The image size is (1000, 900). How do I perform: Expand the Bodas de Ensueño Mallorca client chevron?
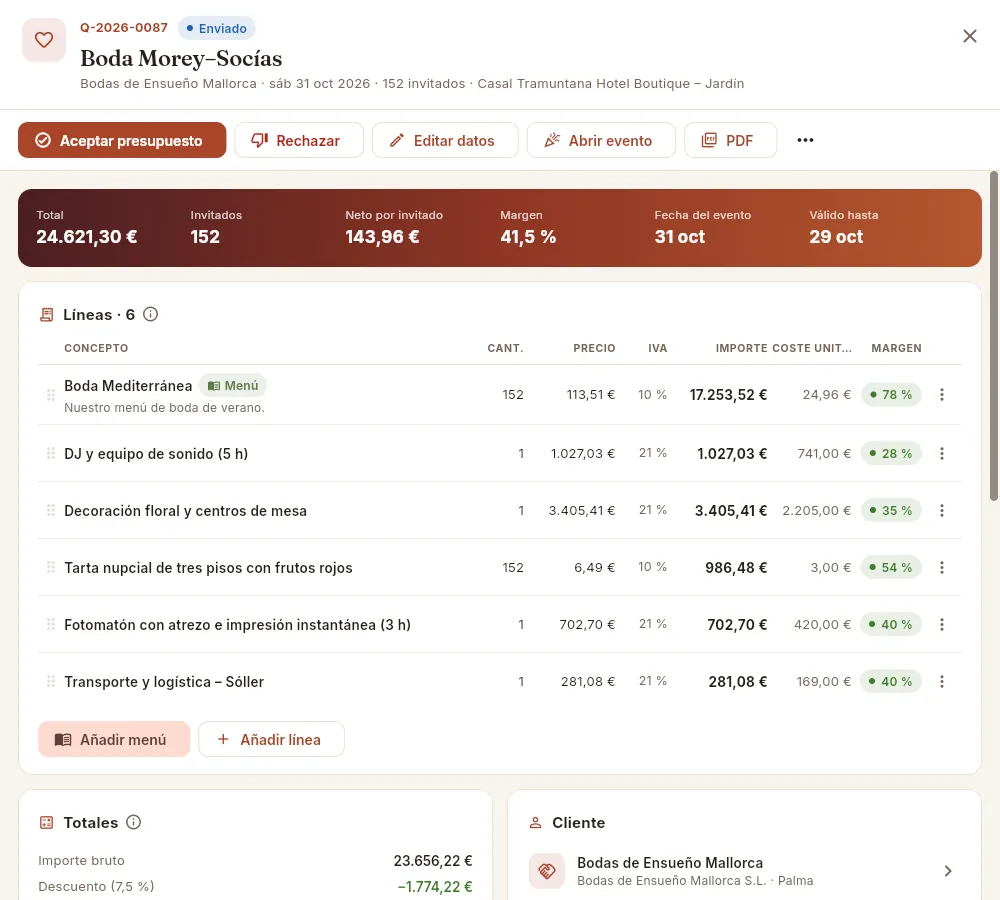point(948,871)
